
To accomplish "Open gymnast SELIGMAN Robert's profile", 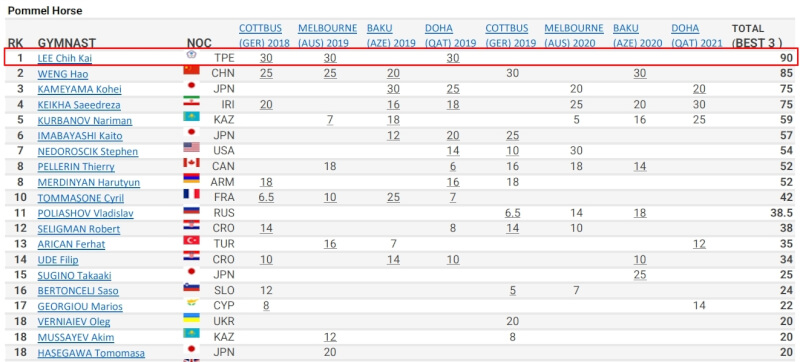I will pyautogui.click(x=79, y=229).
